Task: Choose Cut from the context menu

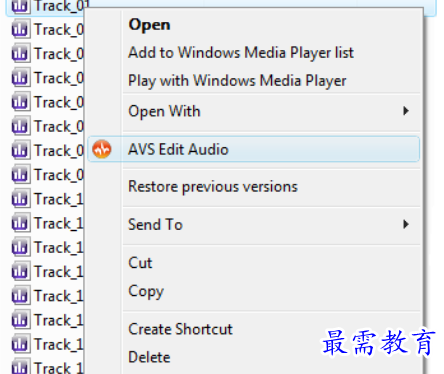Action: point(140,263)
